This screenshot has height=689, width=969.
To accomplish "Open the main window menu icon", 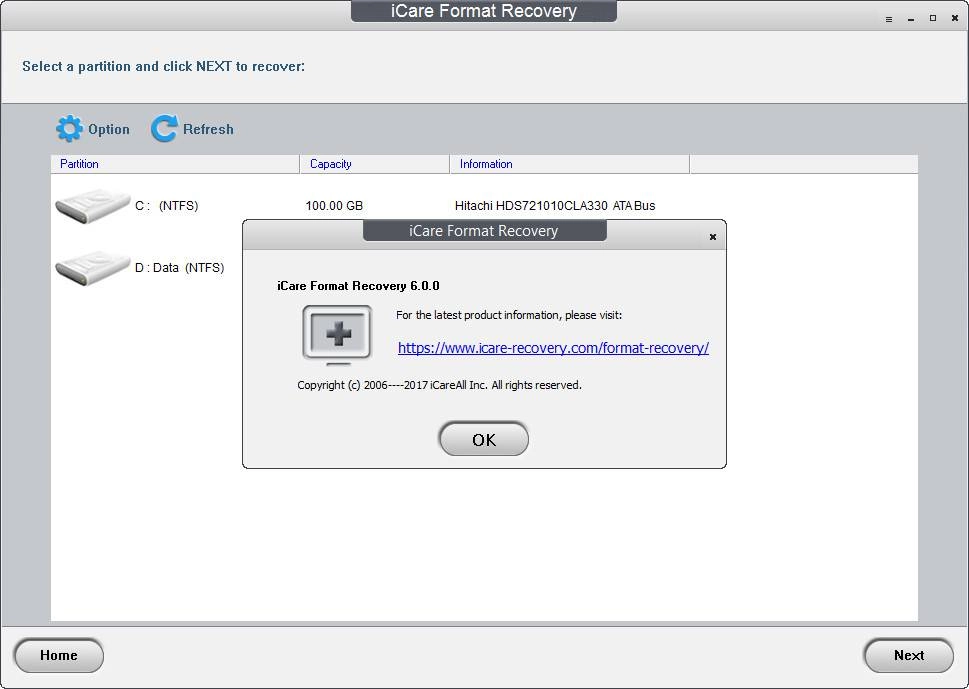I will [x=889, y=19].
